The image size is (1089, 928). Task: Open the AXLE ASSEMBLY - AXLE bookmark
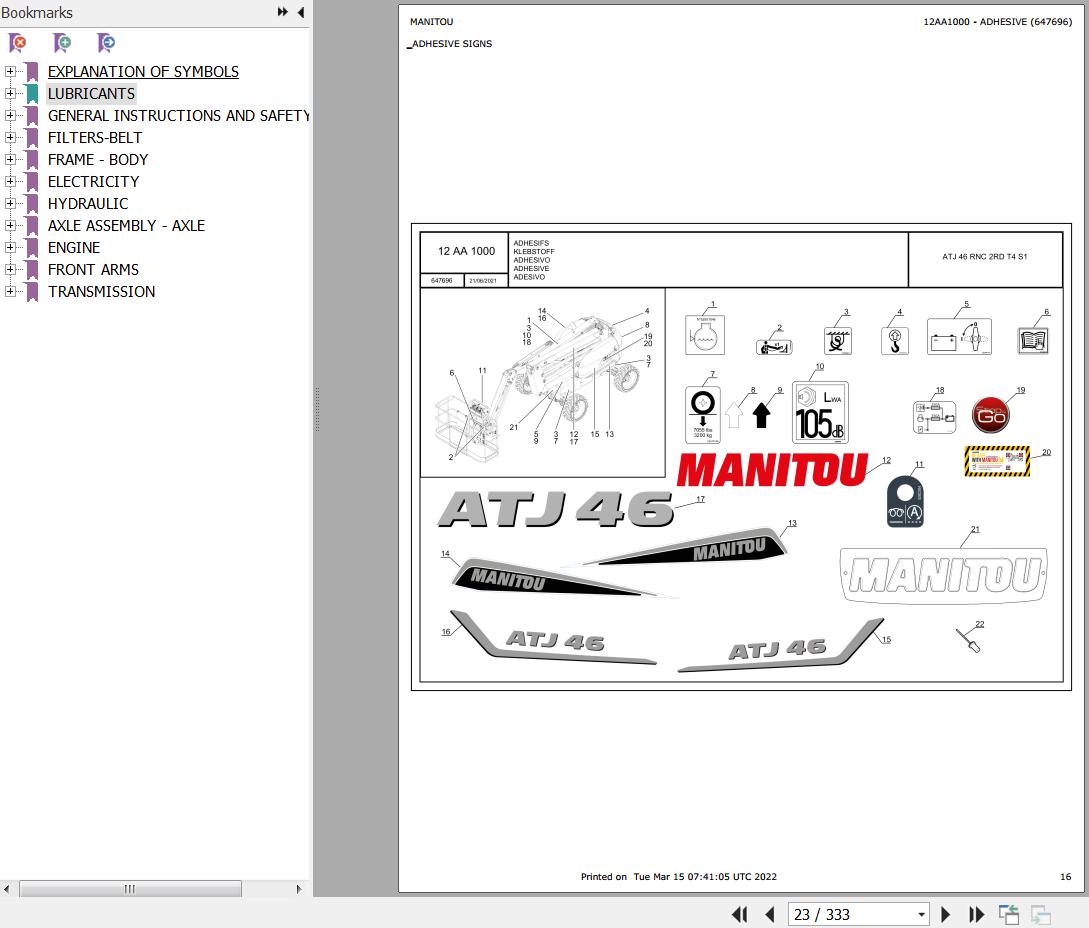pyautogui.click(x=126, y=226)
